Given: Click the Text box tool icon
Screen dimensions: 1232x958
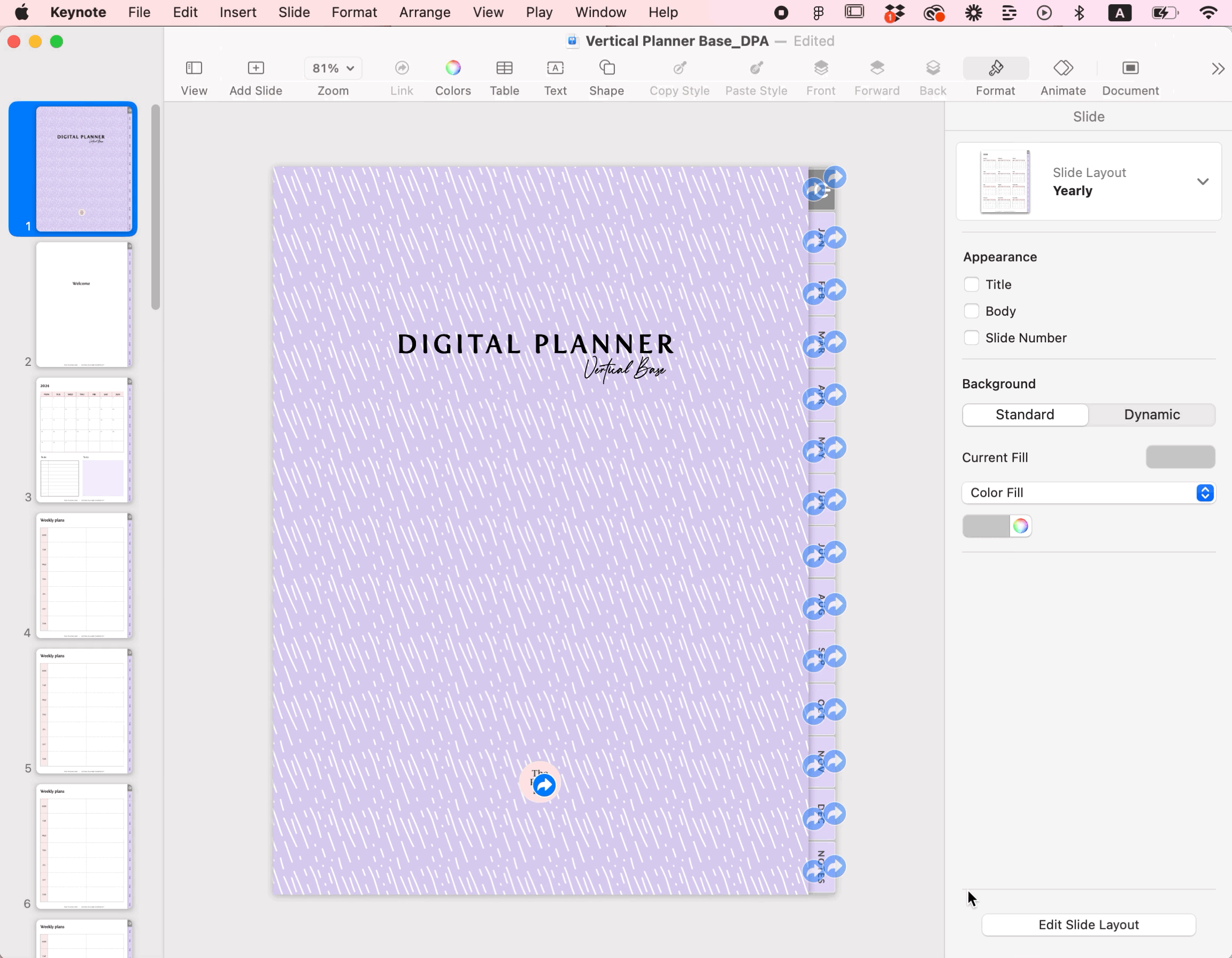Looking at the screenshot, I should 555,68.
